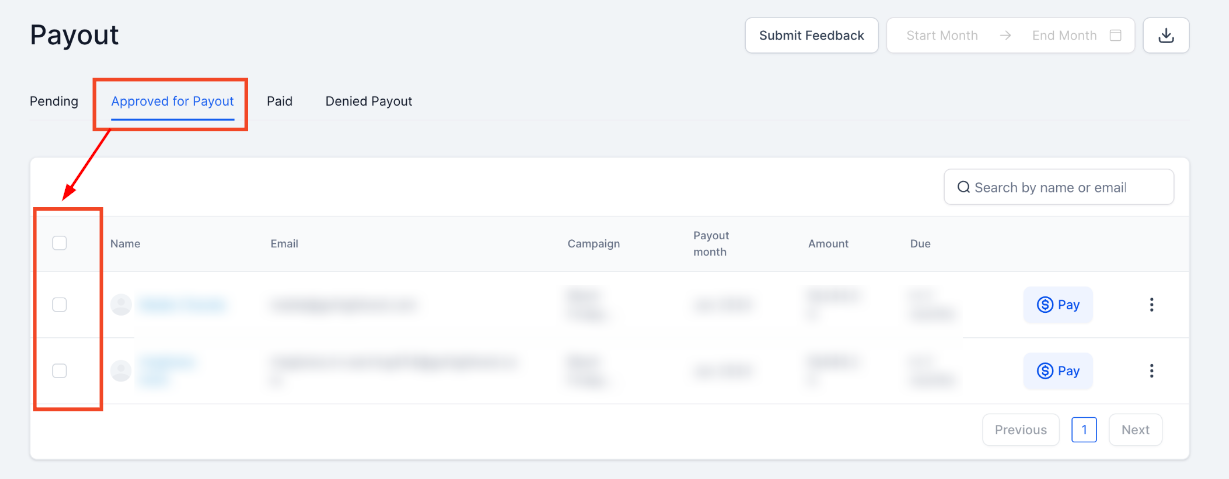
Task: Open three-dot menu for first payout row
Action: point(1151,305)
